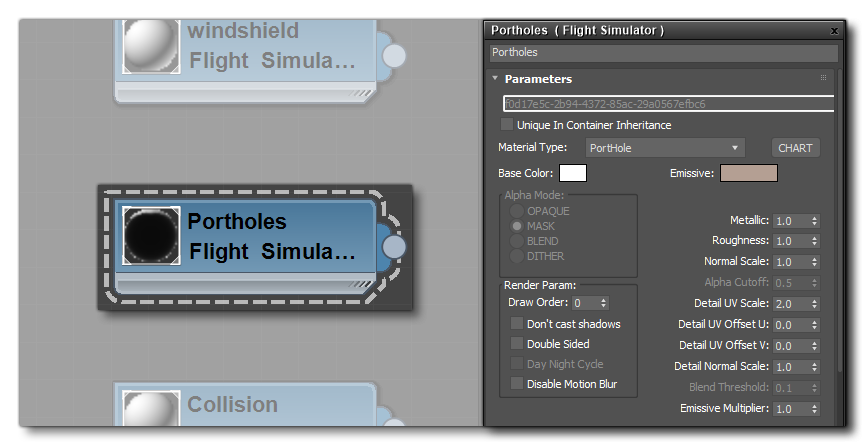Click the windshield node resize grip
Screen dimensions: 866x446
tap(362, 94)
